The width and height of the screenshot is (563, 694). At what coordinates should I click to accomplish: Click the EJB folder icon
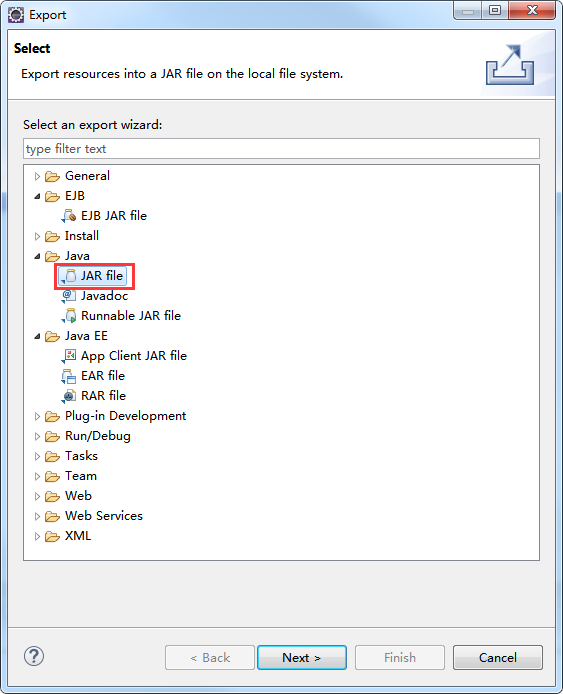(x=52, y=197)
